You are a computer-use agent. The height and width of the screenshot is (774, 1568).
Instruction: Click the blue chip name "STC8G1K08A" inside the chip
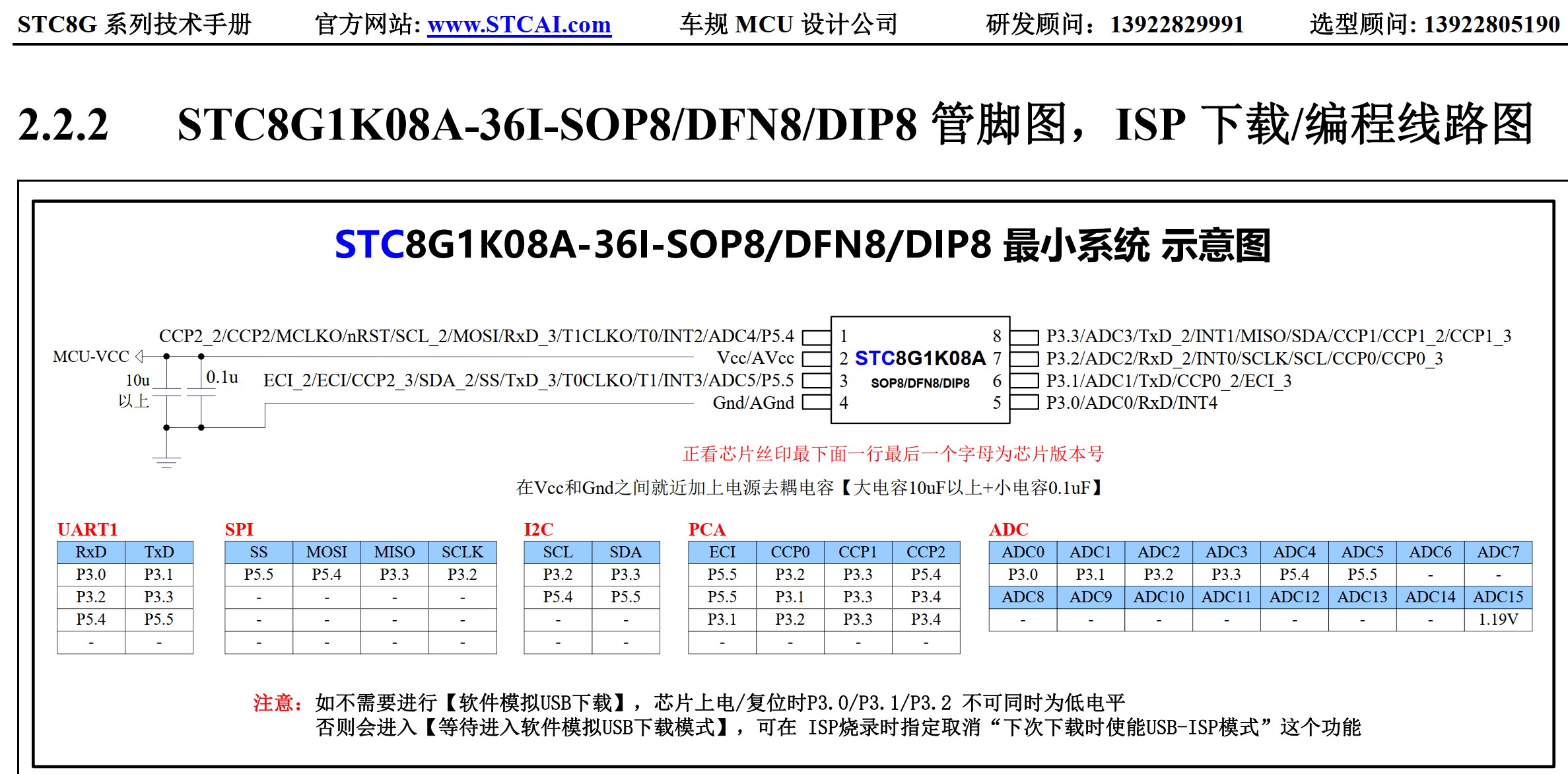click(x=920, y=358)
